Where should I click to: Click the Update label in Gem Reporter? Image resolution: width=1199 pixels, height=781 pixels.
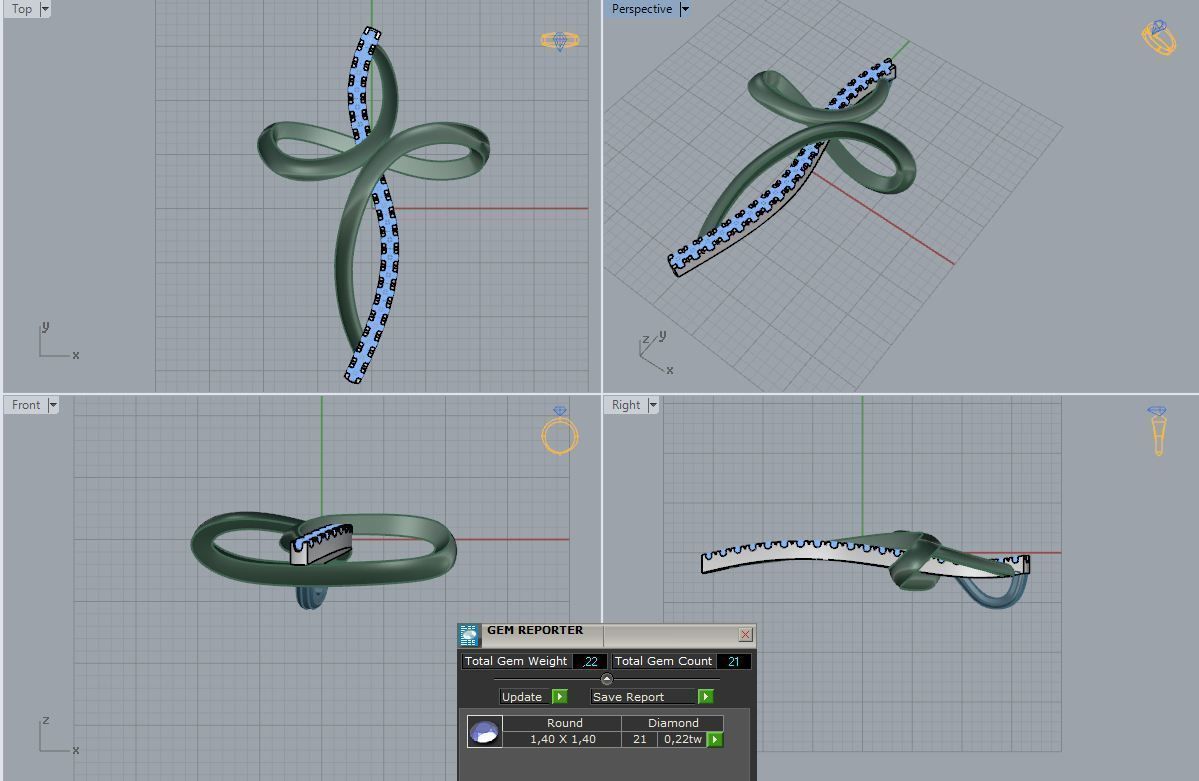click(x=522, y=697)
